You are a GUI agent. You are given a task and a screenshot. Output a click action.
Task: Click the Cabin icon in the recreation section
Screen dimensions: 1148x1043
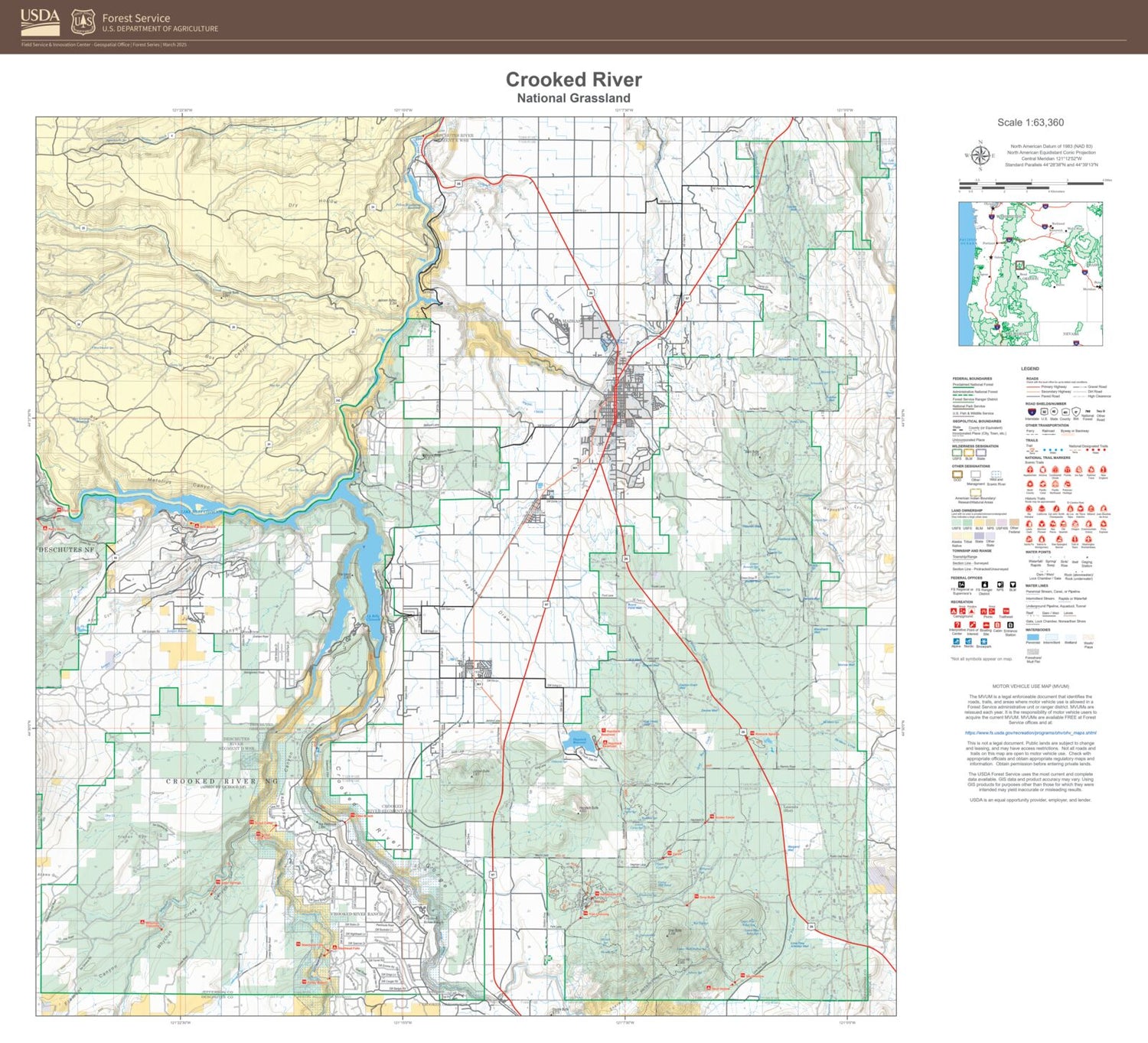[997, 625]
